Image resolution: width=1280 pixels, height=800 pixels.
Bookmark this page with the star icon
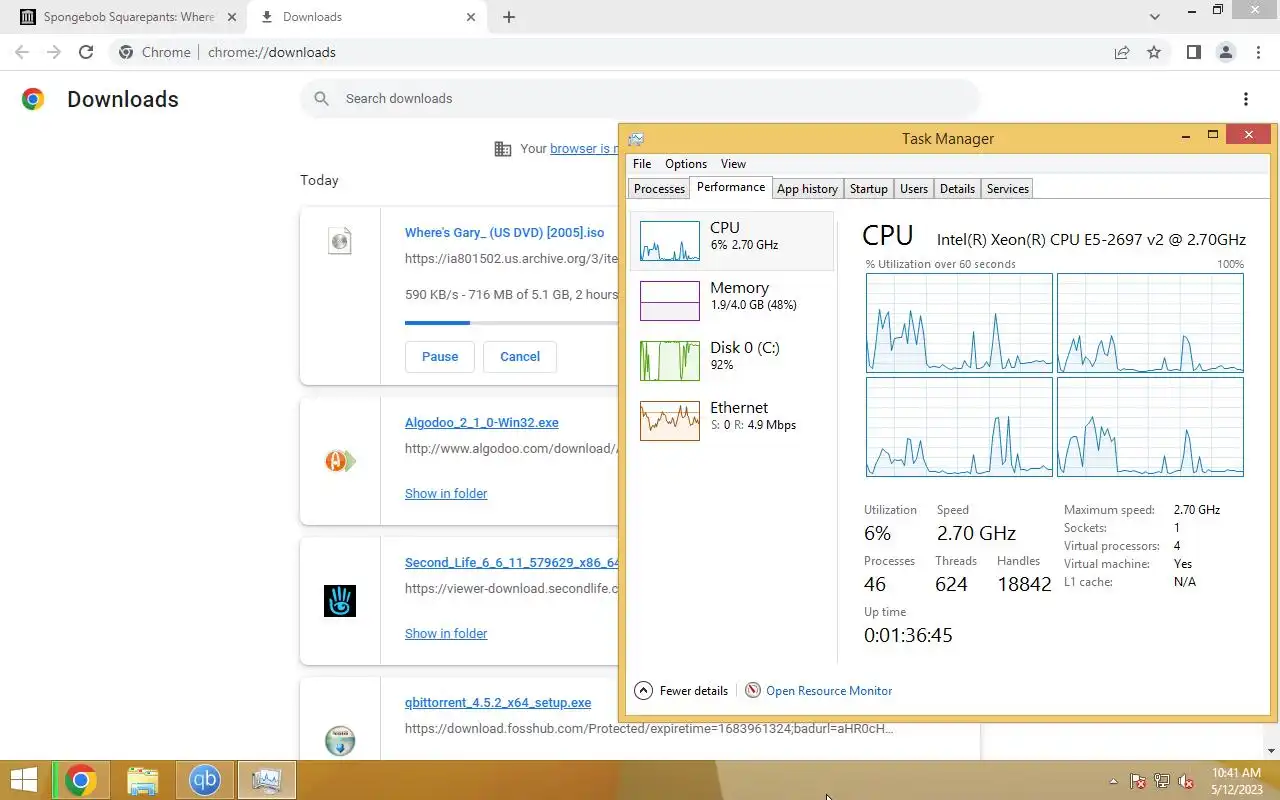(x=1154, y=52)
